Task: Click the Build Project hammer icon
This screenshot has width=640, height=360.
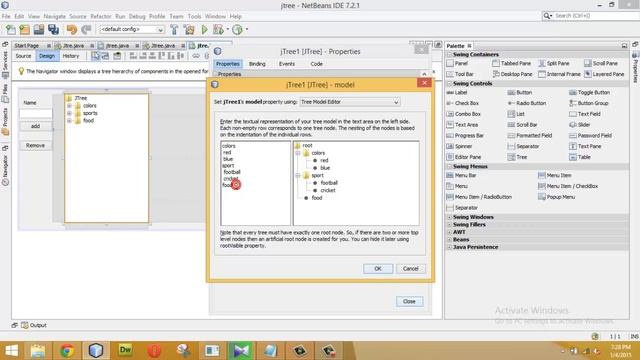Action: 174,29
